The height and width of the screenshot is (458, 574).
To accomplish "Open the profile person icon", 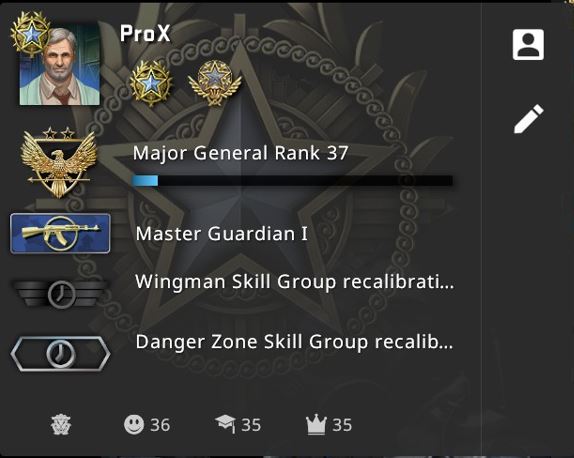I will [x=528, y=44].
